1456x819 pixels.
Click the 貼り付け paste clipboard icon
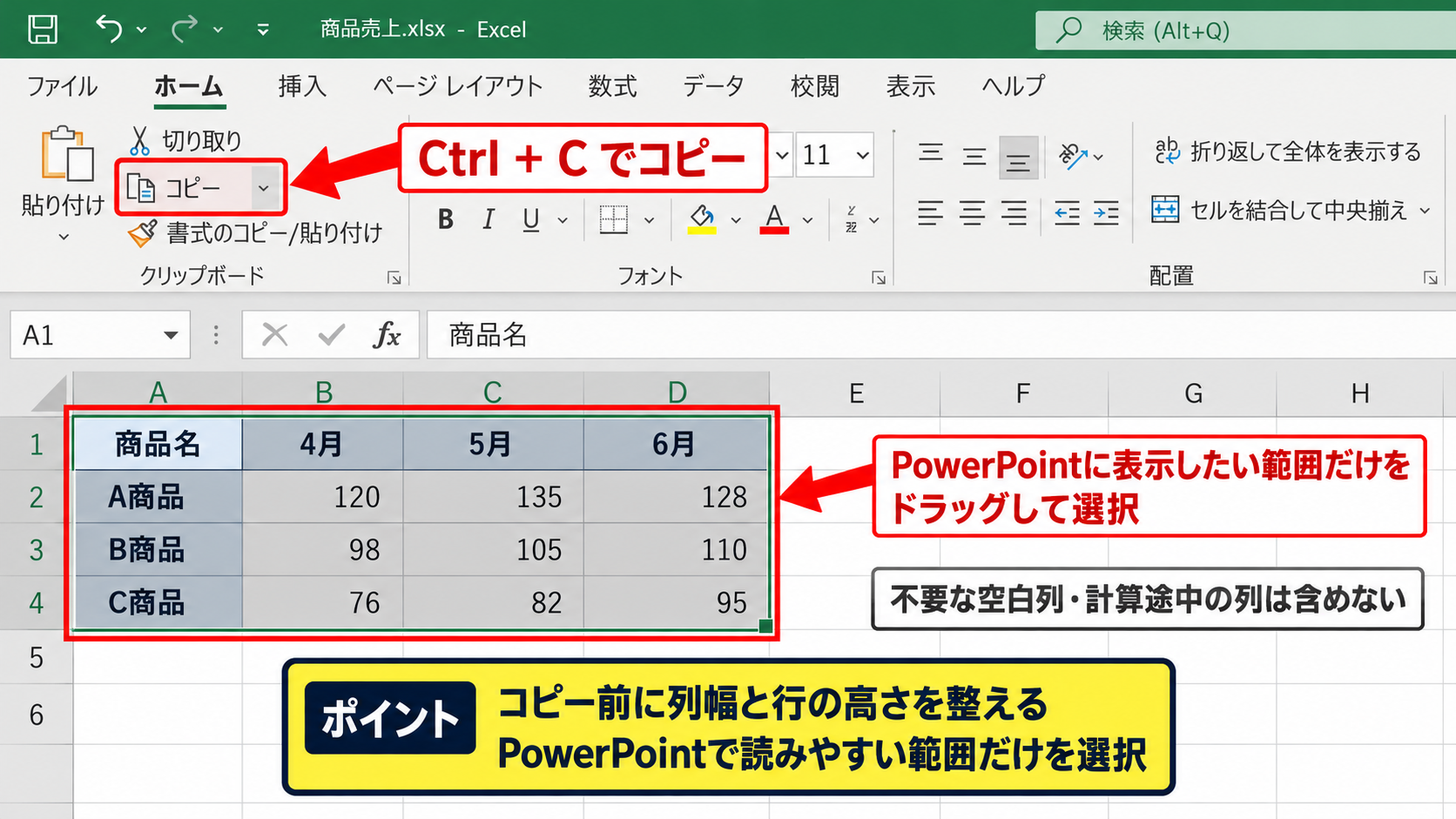click(66, 154)
